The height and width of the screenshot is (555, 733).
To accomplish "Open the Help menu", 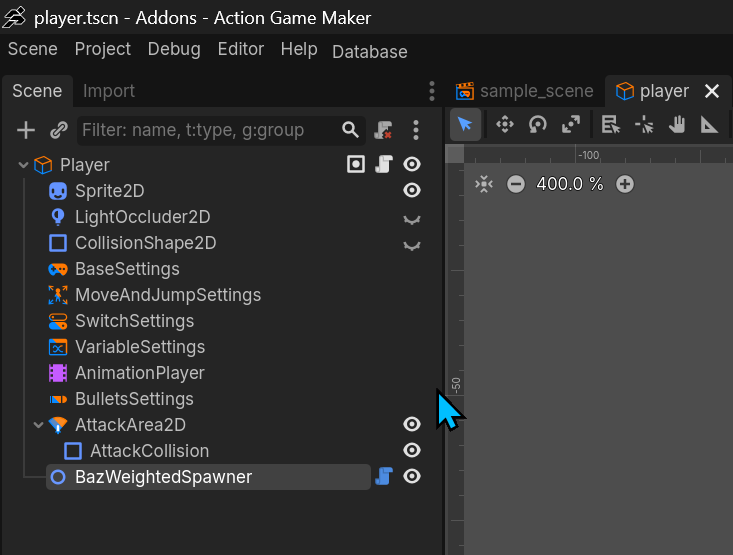I will tap(299, 49).
